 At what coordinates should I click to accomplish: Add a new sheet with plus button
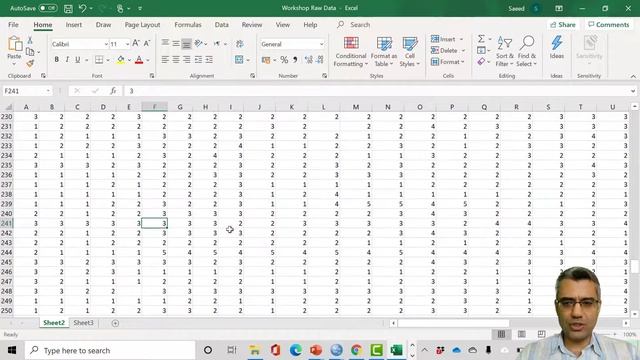coord(115,323)
